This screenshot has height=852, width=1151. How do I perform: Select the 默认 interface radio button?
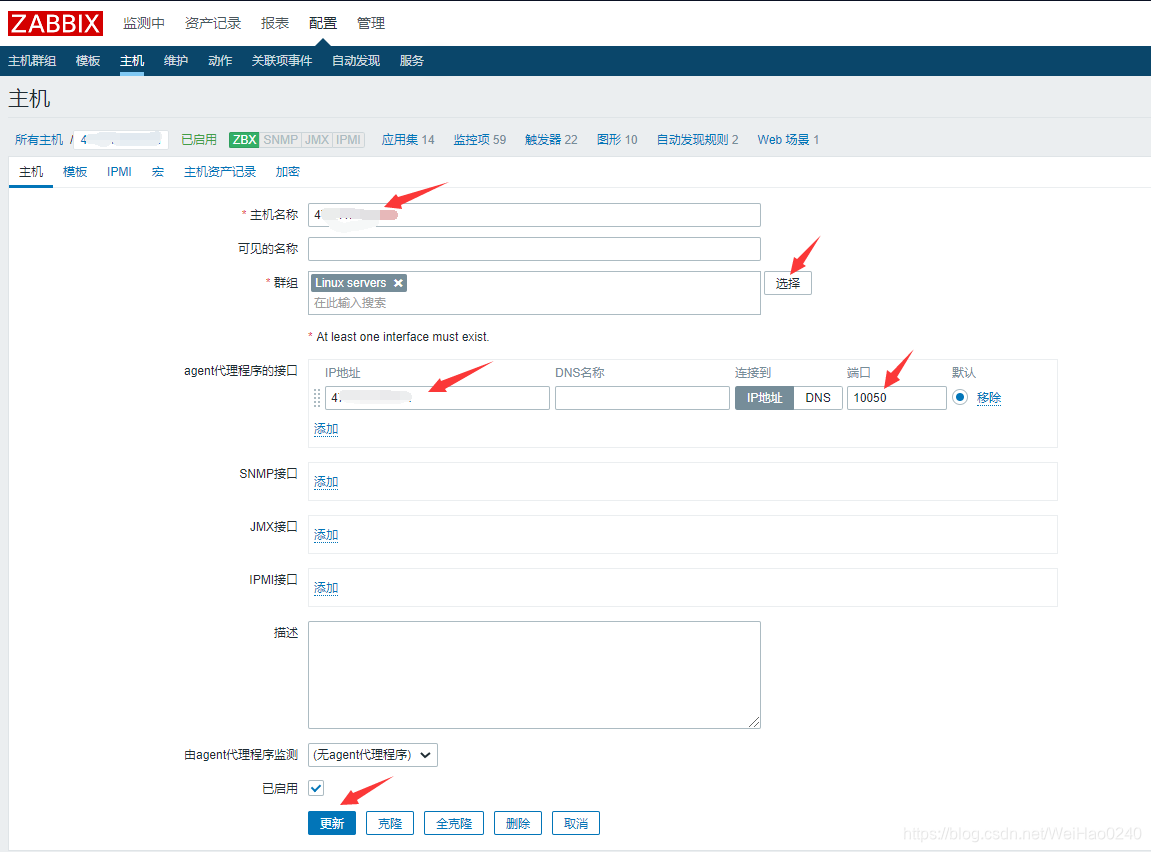click(x=959, y=397)
